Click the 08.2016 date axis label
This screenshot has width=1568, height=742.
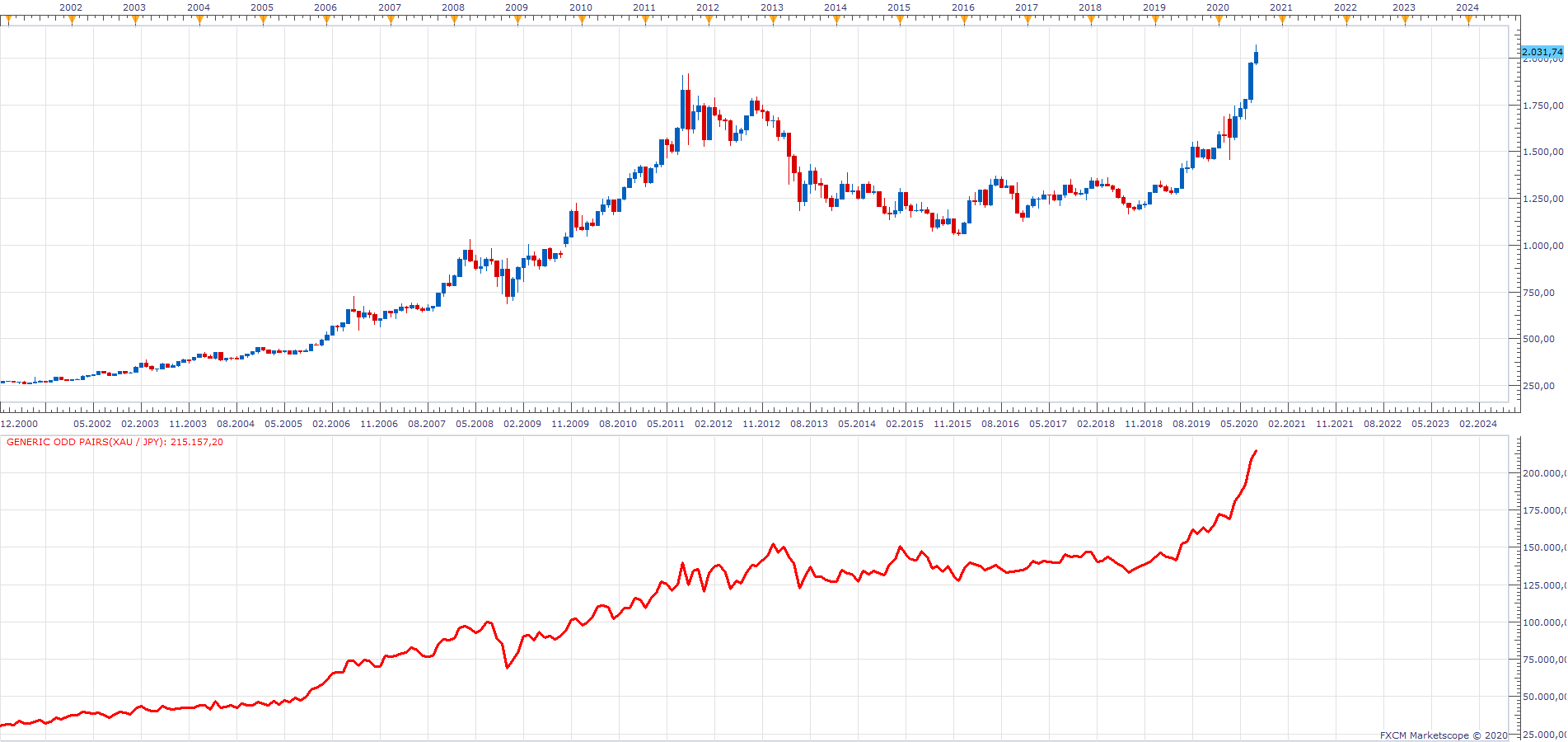[1000, 424]
